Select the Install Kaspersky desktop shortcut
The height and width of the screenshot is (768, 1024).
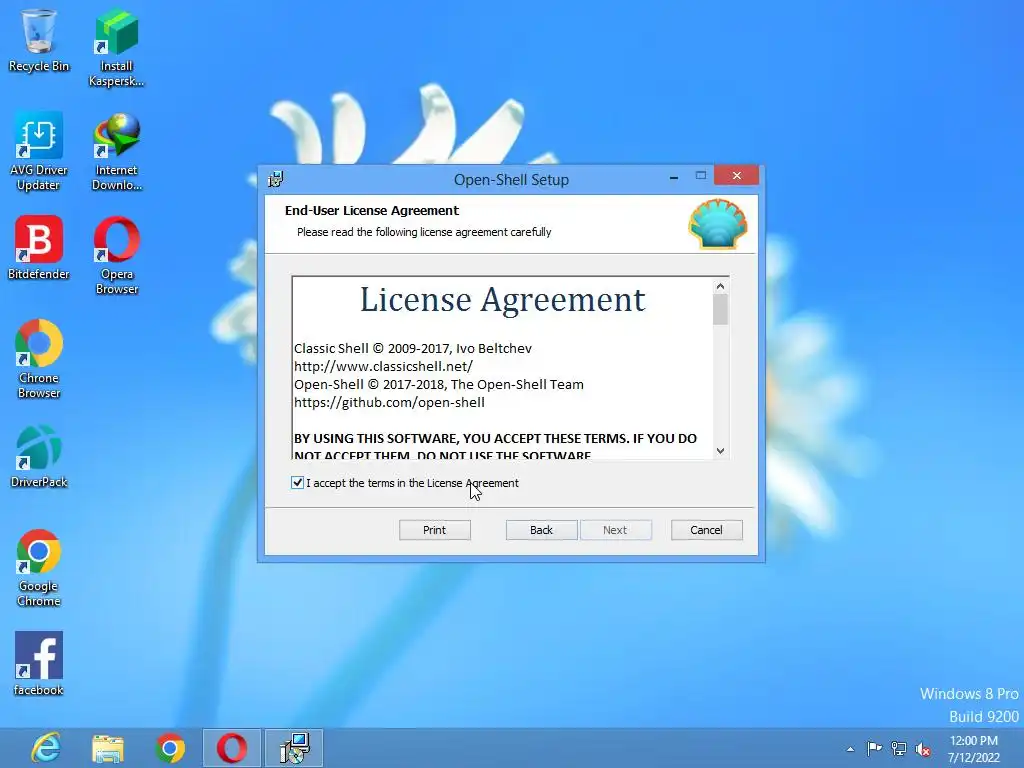[x=116, y=47]
